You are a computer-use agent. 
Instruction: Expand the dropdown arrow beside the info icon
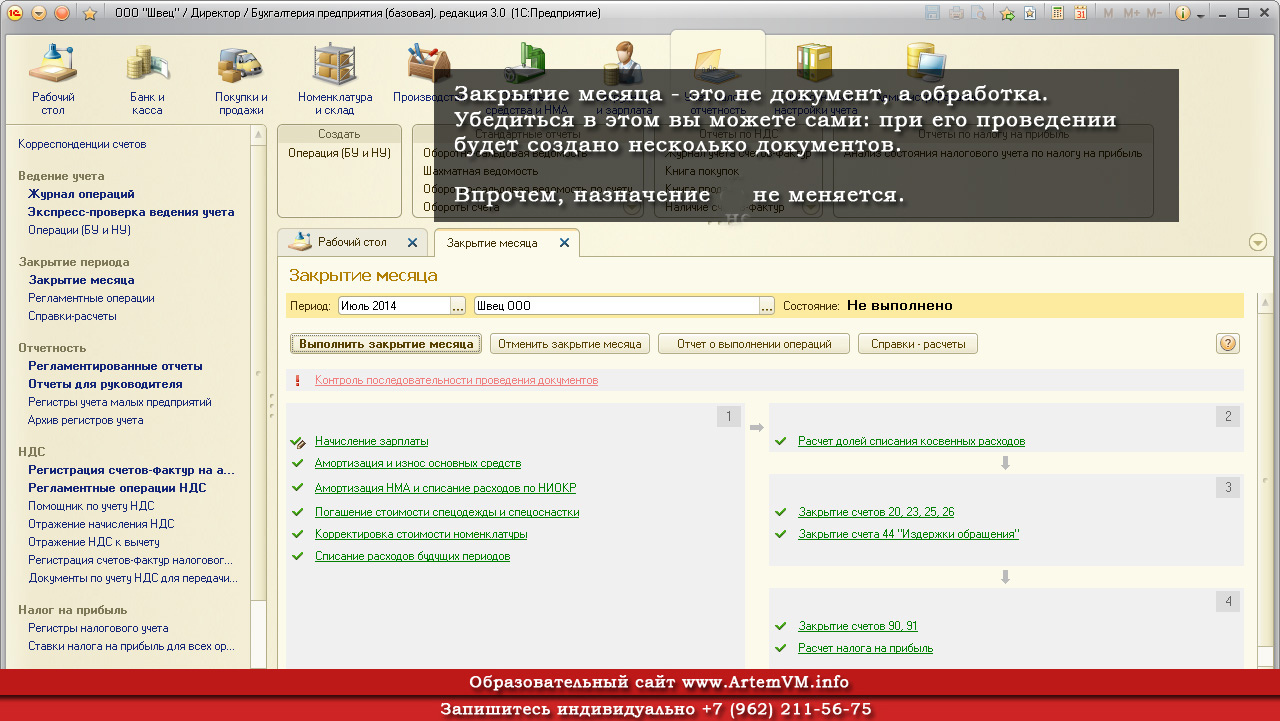click(1200, 14)
